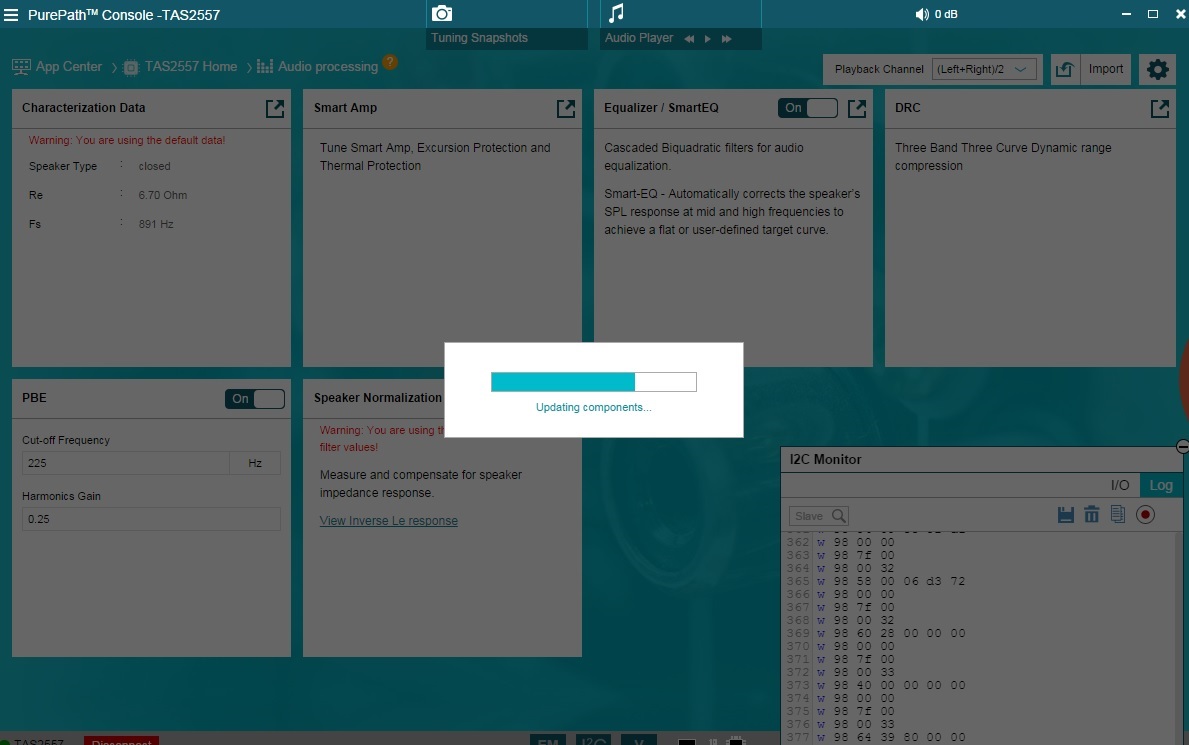1189x745 pixels.
Task: Click the Audio Player music note icon
Action: [x=616, y=13]
